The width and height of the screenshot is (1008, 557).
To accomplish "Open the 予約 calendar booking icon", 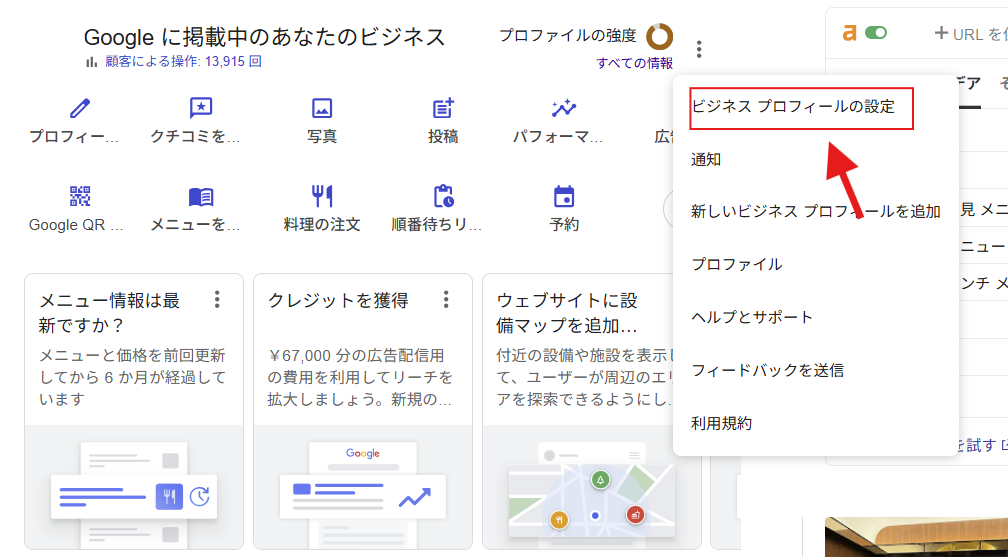I will [x=564, y=196].
